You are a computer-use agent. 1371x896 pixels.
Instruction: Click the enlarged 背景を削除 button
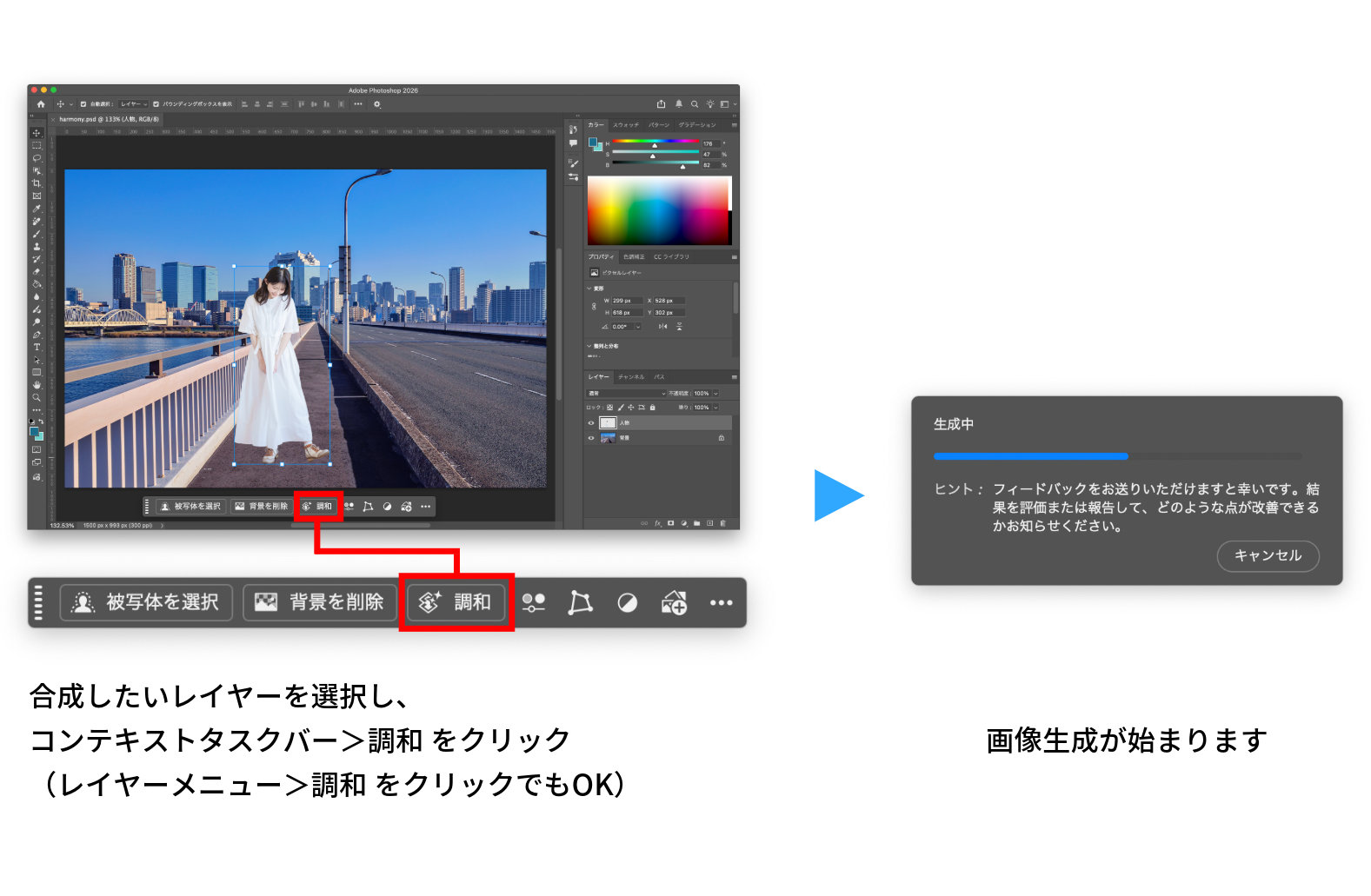pyautogui.click(x=320, y=602)
